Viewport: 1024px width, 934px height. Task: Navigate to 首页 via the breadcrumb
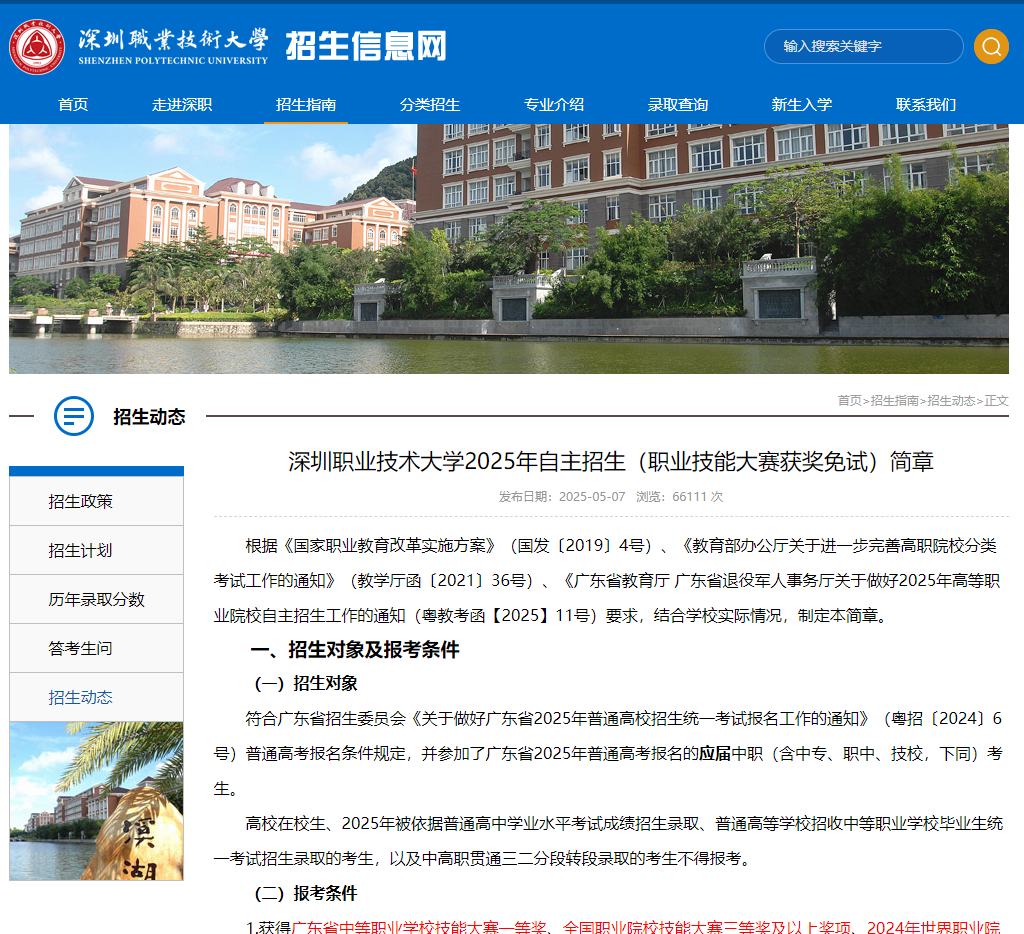(849, 400)
